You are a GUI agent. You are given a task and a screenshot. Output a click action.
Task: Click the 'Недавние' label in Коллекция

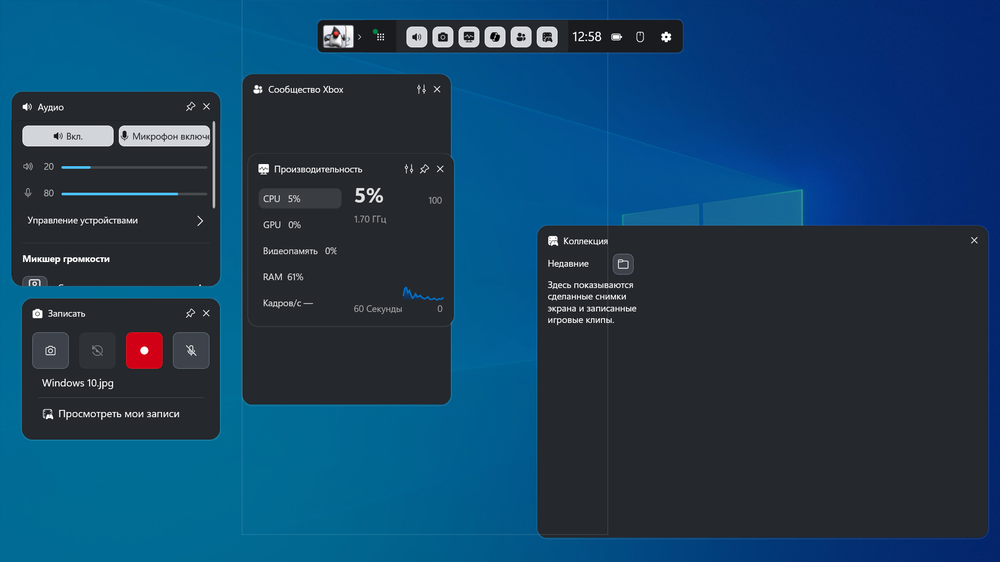point(568,263)
